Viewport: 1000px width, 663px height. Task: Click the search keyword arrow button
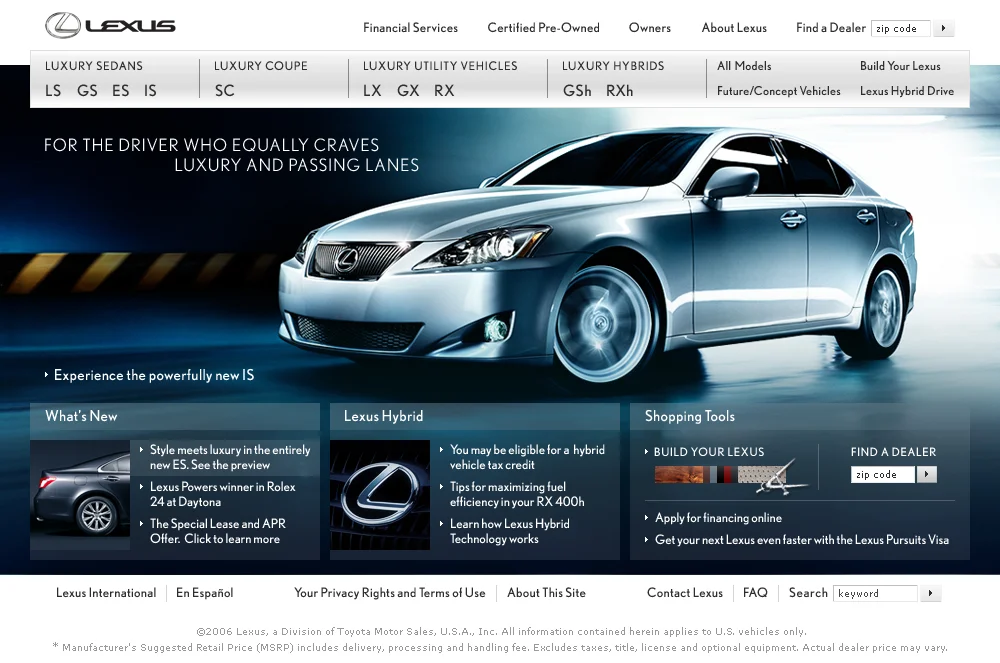click(930, 594)
